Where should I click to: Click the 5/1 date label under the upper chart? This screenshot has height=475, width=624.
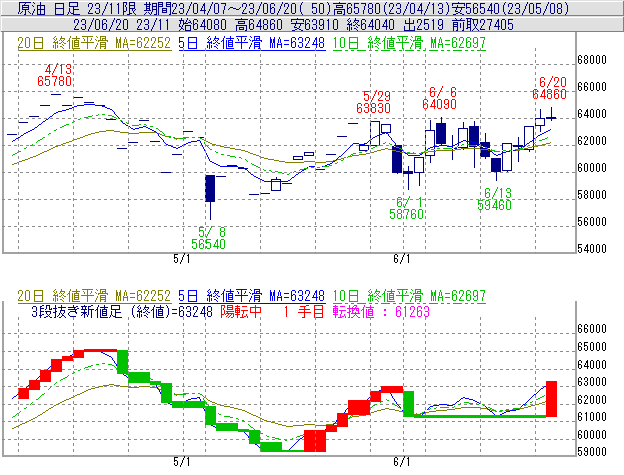[182, 259]
